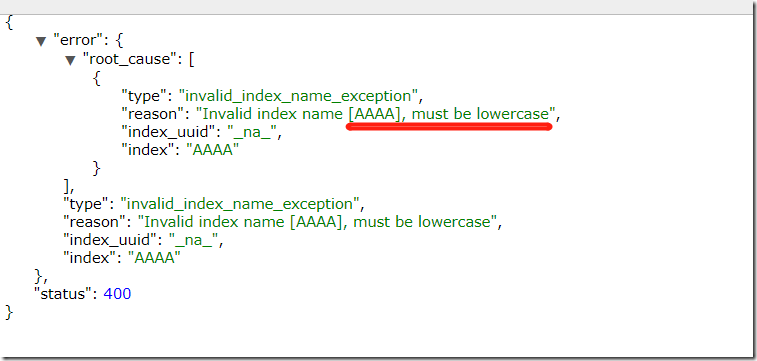757x361 pixels.
Task: Click "type" key inside root_cause object
Action: (144, 96)
